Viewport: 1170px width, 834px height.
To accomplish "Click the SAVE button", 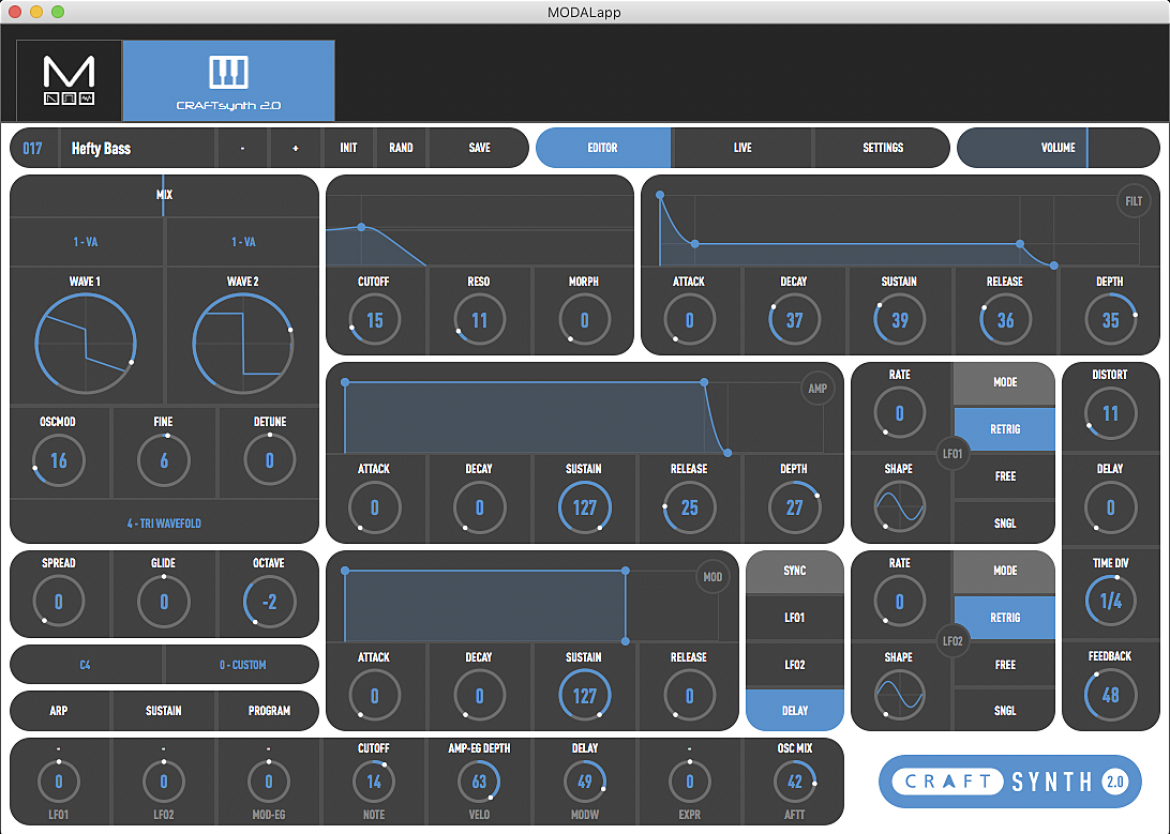I will pyautogui.click(x=479, y=148).
